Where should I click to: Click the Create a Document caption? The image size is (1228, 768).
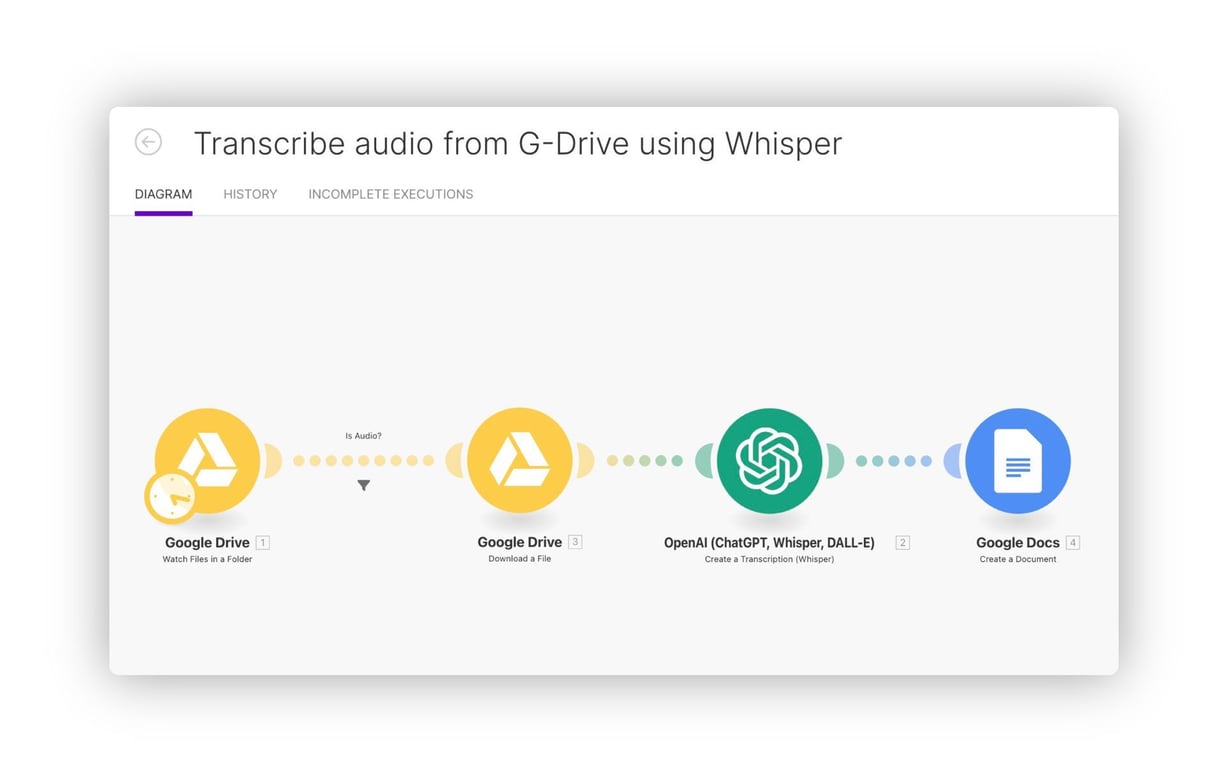[1018, 560]
